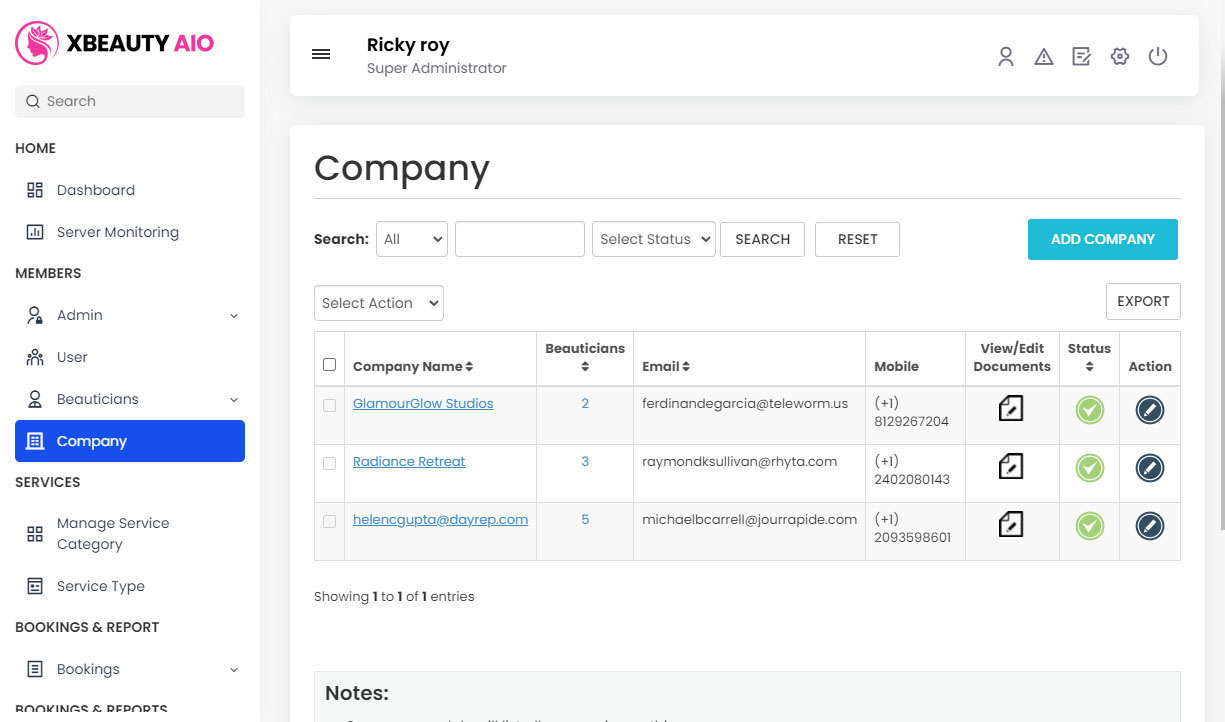Sort the table by Company Name
1225x722 pixels.
[x=411, y=366]
